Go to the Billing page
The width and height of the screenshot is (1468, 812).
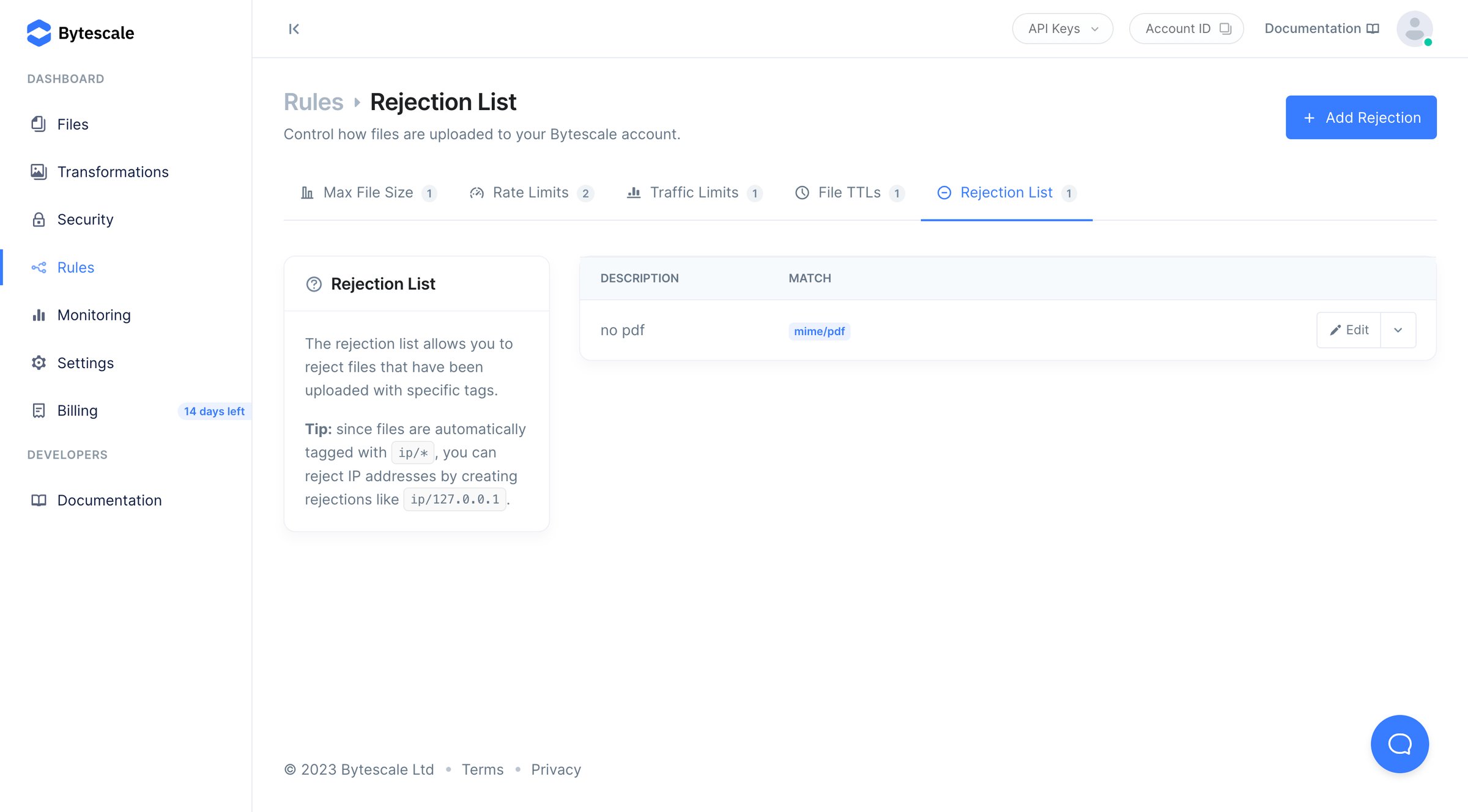[x=77, y=410]
